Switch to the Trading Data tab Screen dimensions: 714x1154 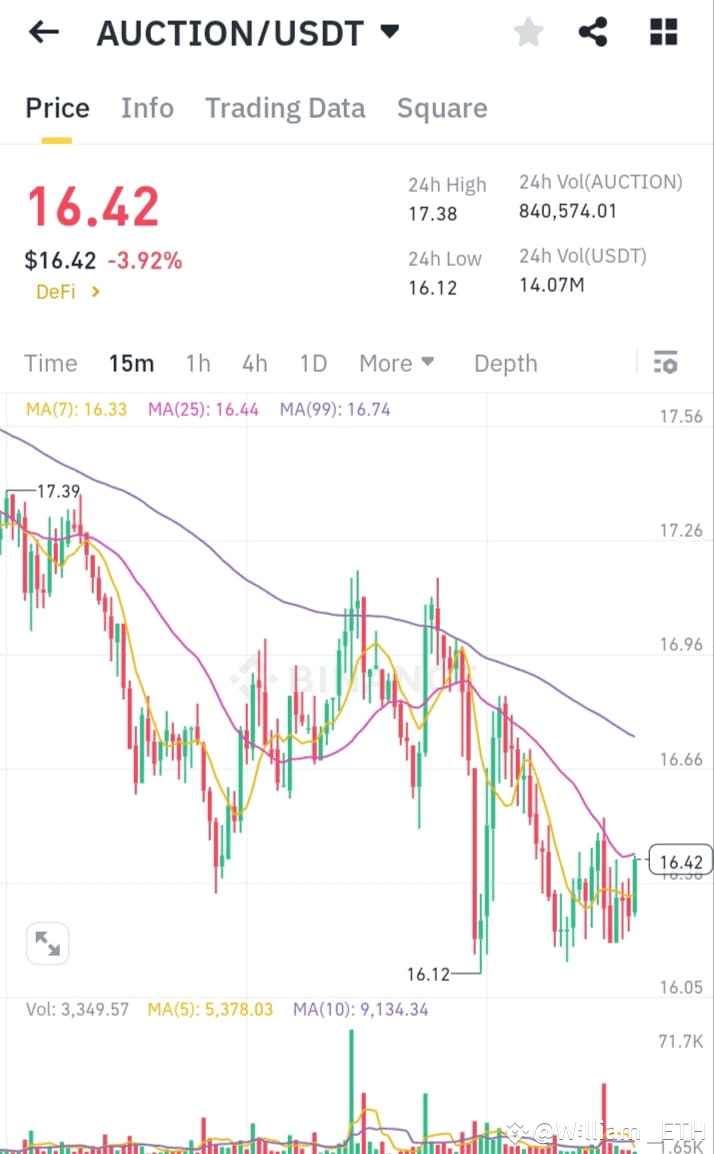point(285,107)
